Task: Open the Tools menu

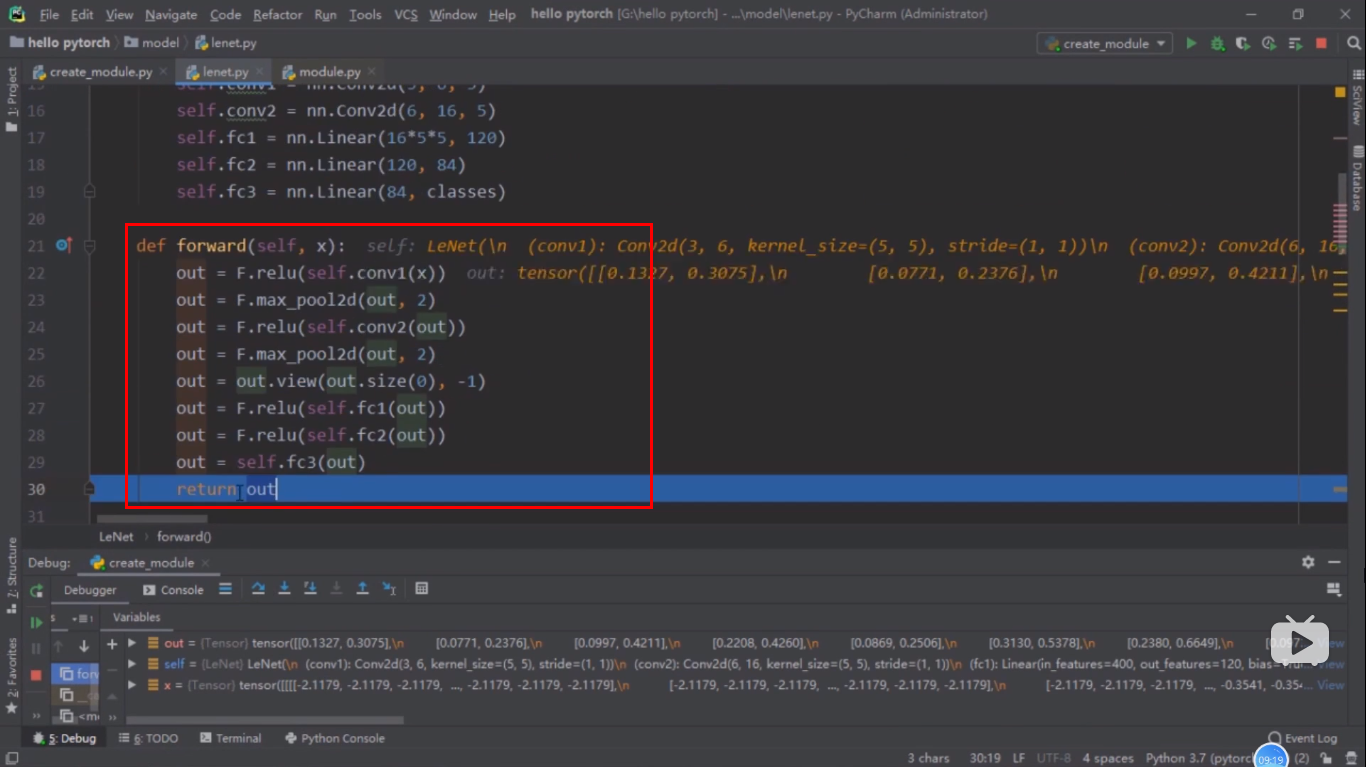Action: [x=365, y=15]
